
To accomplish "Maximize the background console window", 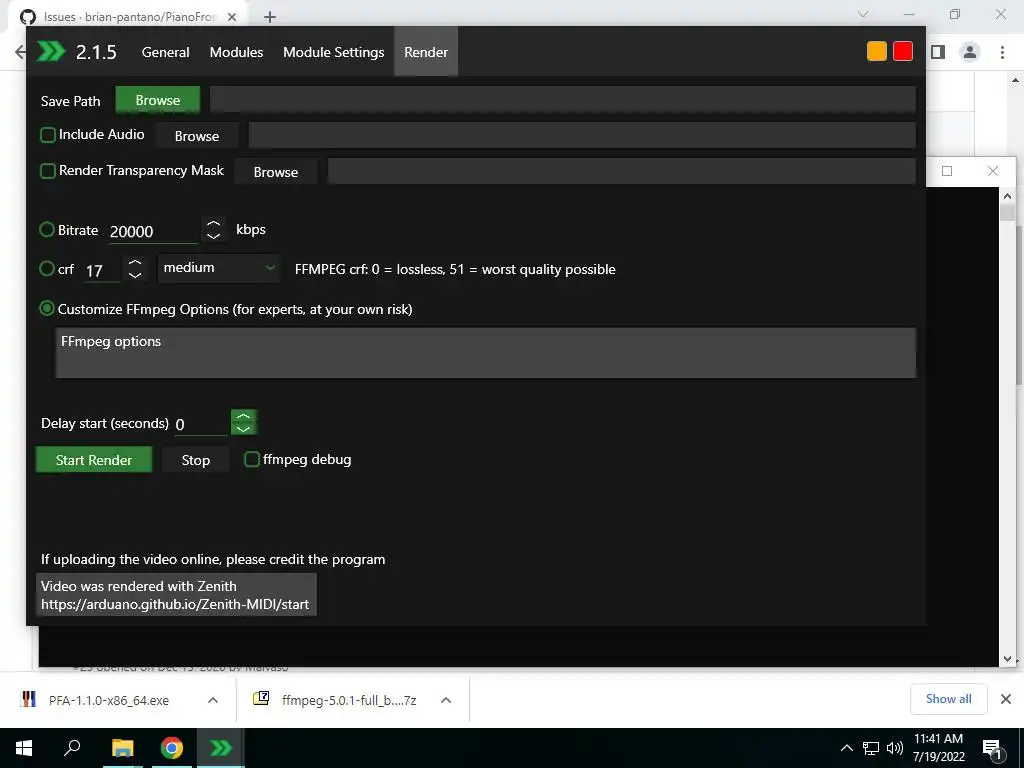I will [947, 171].
